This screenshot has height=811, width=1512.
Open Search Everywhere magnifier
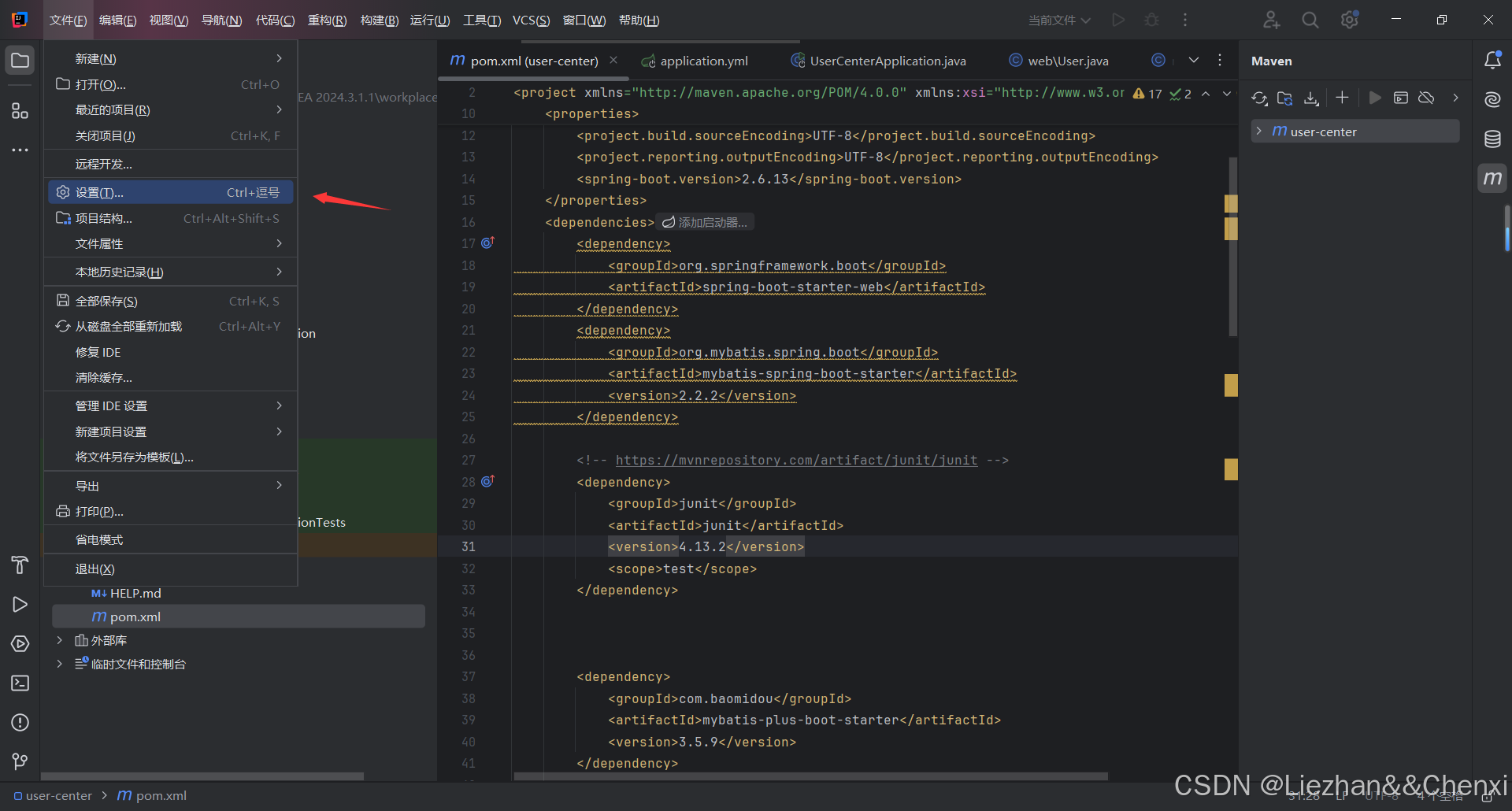click(x=1310, y=20)
